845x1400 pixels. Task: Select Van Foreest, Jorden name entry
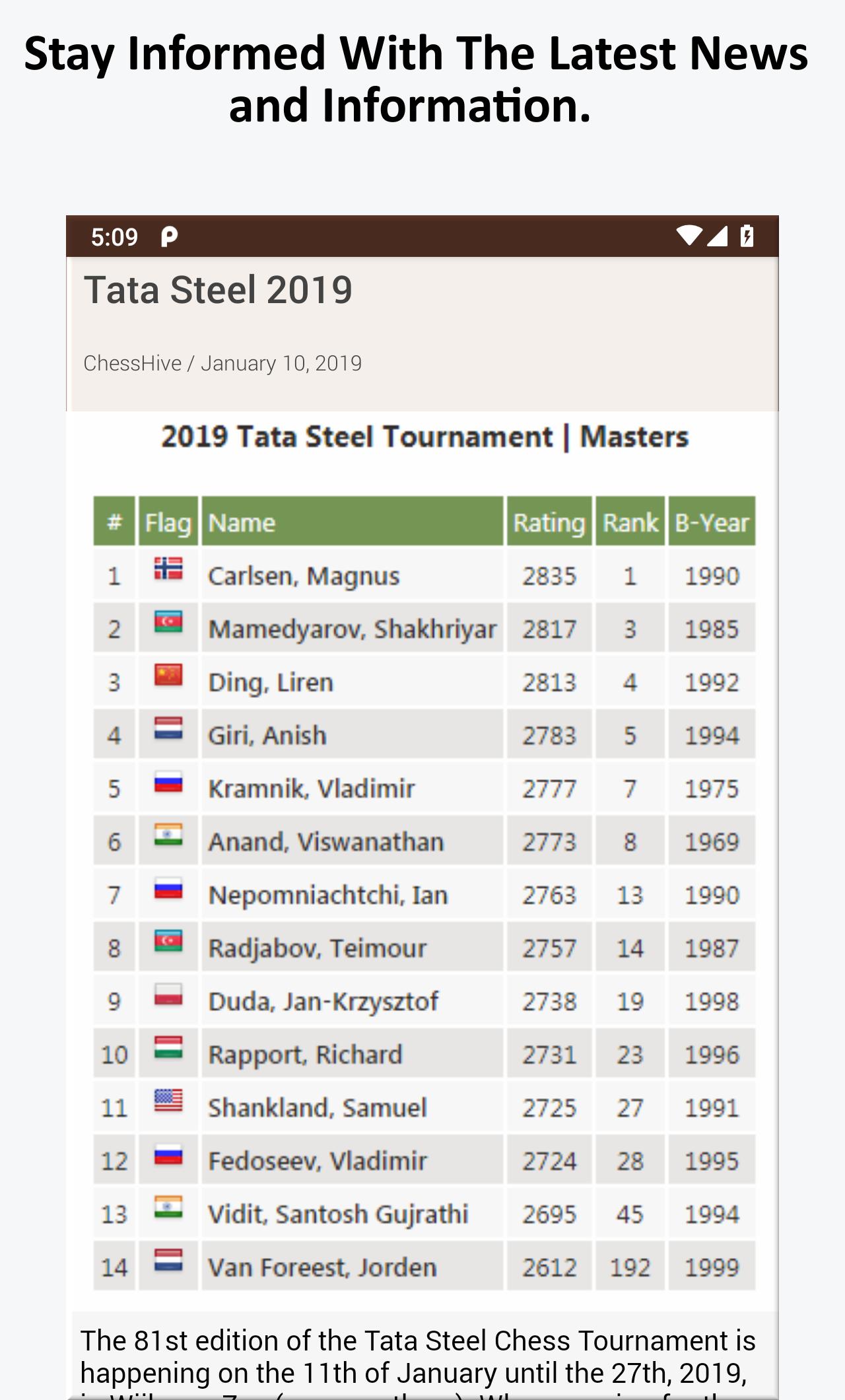(x=322, y=1267)
